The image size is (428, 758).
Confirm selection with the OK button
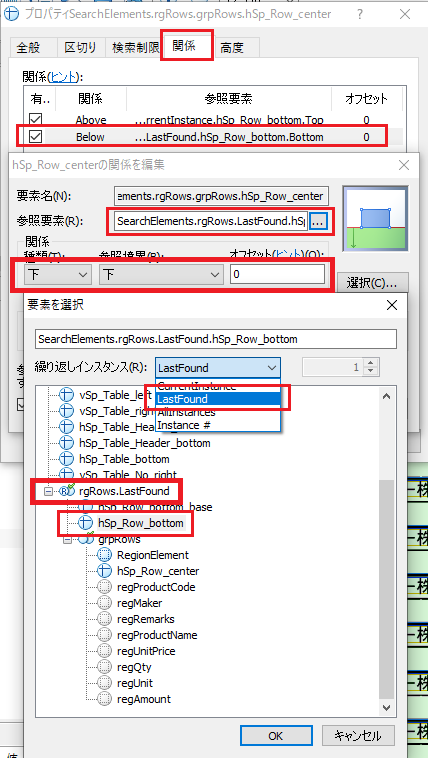(x=276, y=736)
